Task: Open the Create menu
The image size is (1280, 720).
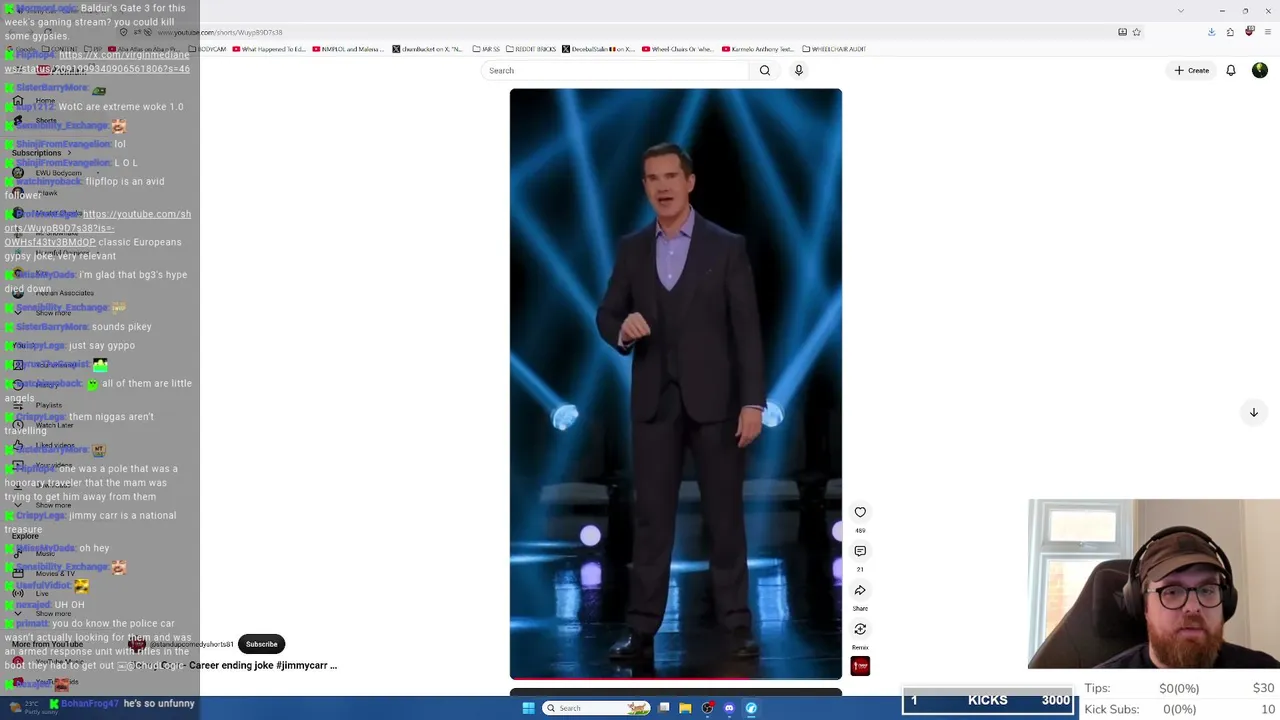Action: click(x=1192, y=70)
